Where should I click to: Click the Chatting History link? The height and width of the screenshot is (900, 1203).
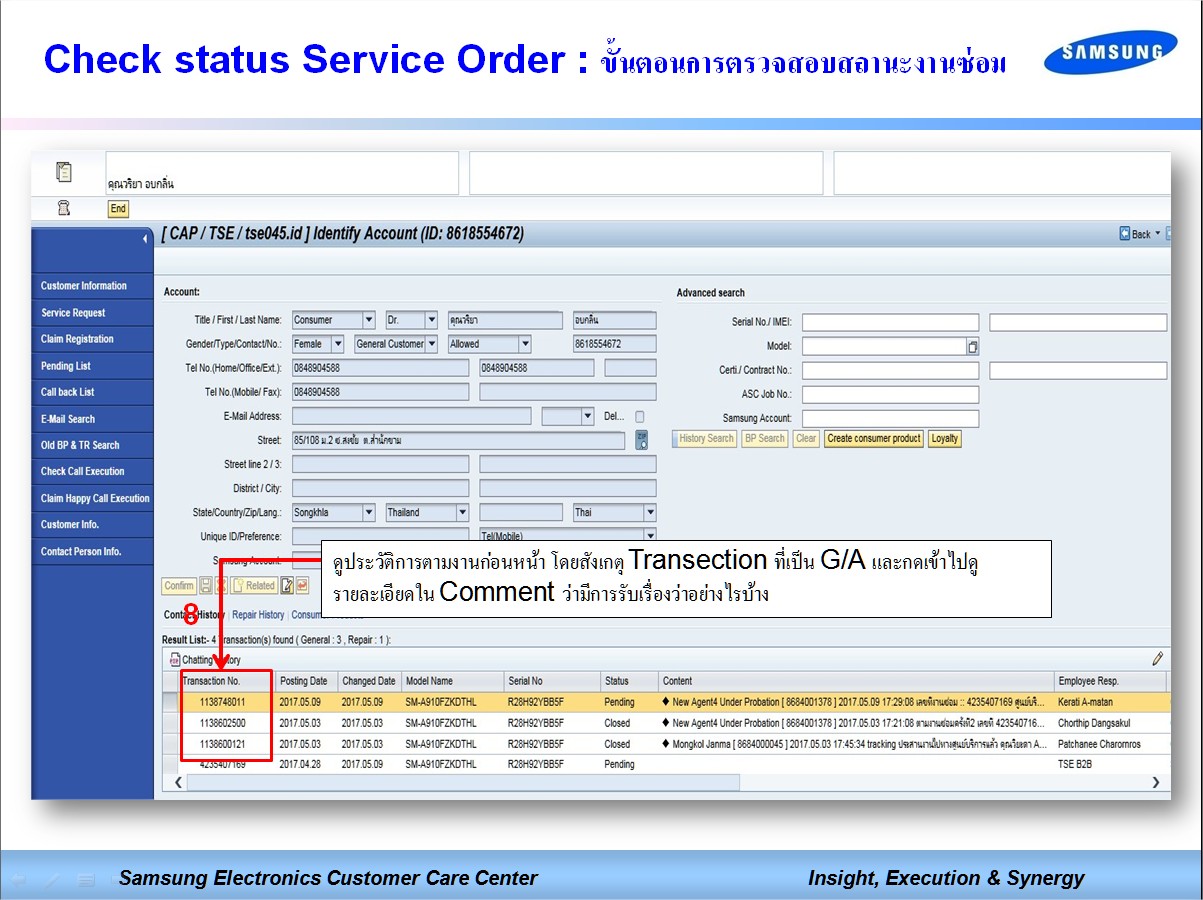point(211,660)
